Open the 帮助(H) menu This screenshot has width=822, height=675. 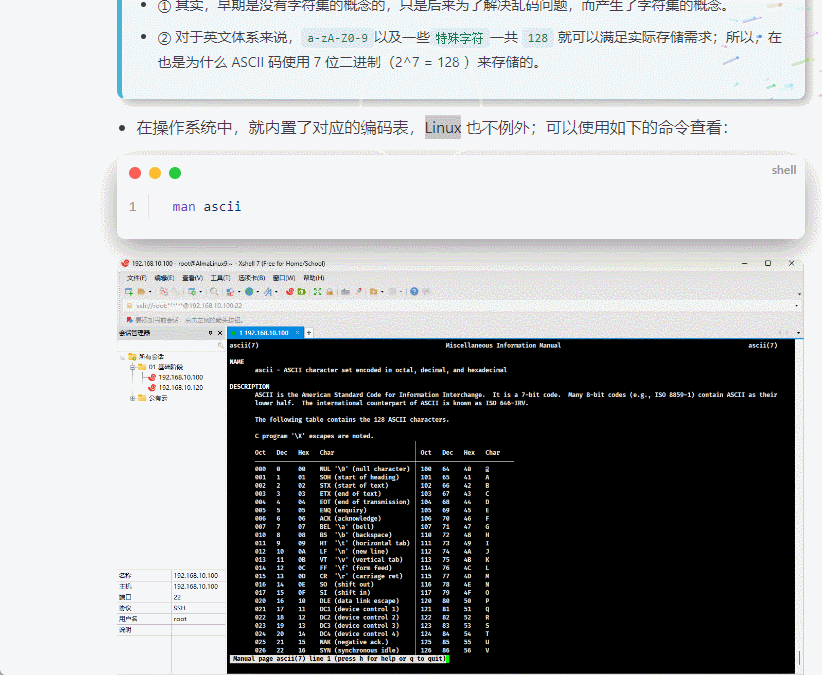[313, 277]
